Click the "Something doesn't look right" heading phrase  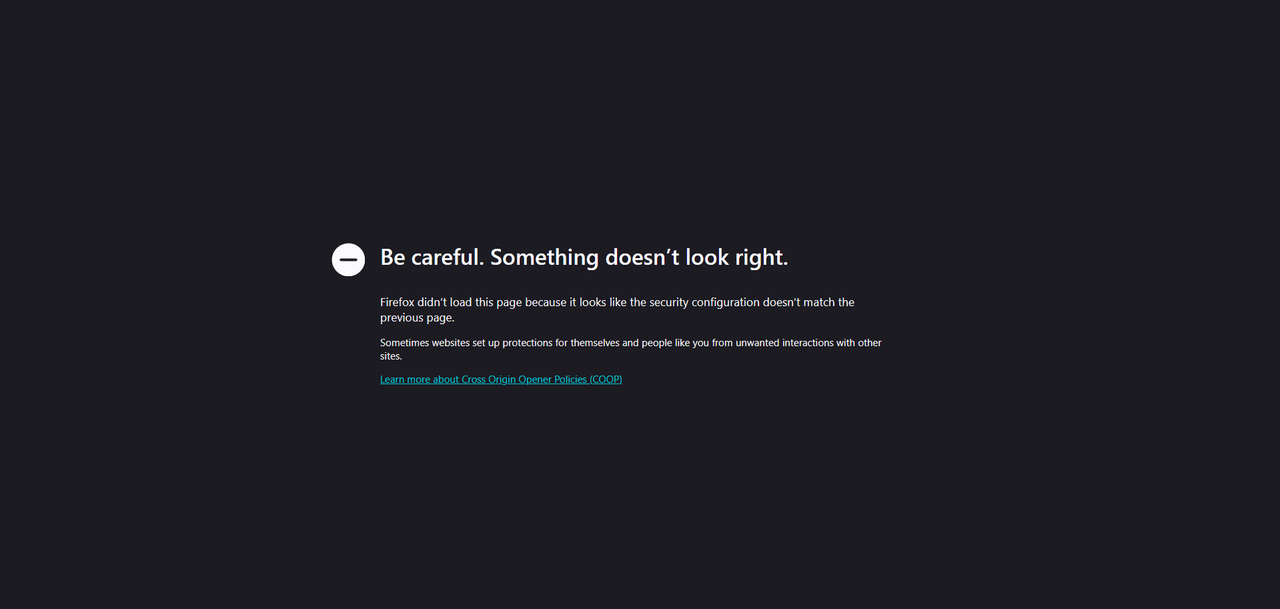point(639,257)
